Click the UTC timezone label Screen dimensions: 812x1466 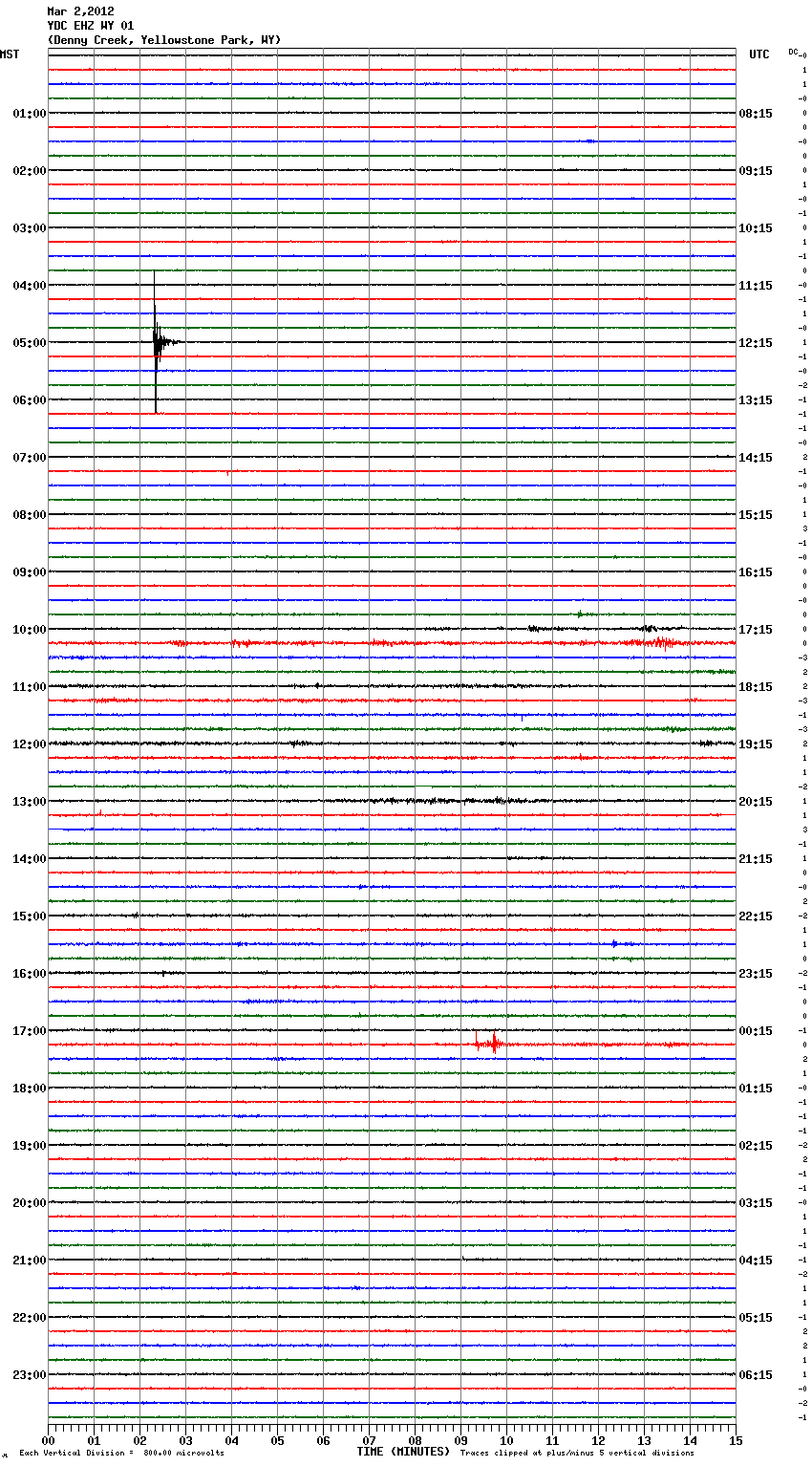[x=759, y=54]
